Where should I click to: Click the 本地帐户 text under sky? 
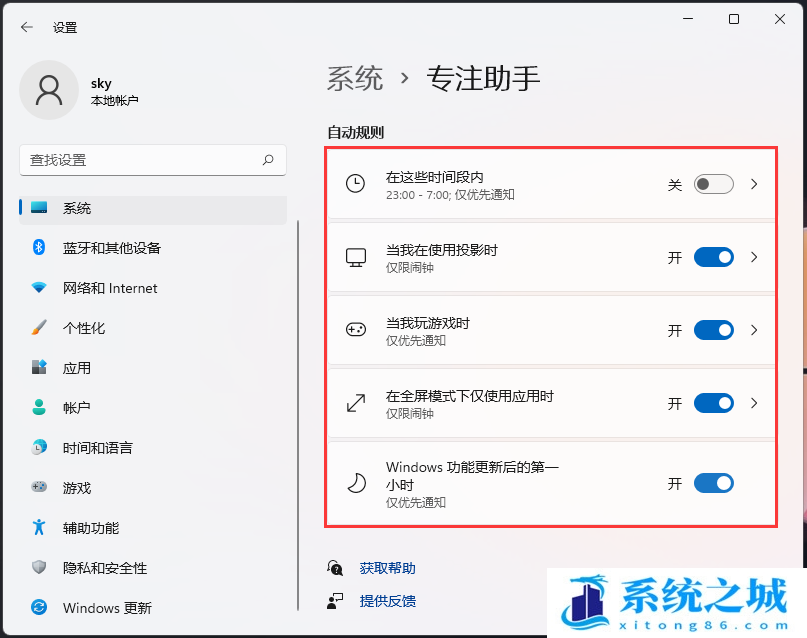[x=114, y=100]
